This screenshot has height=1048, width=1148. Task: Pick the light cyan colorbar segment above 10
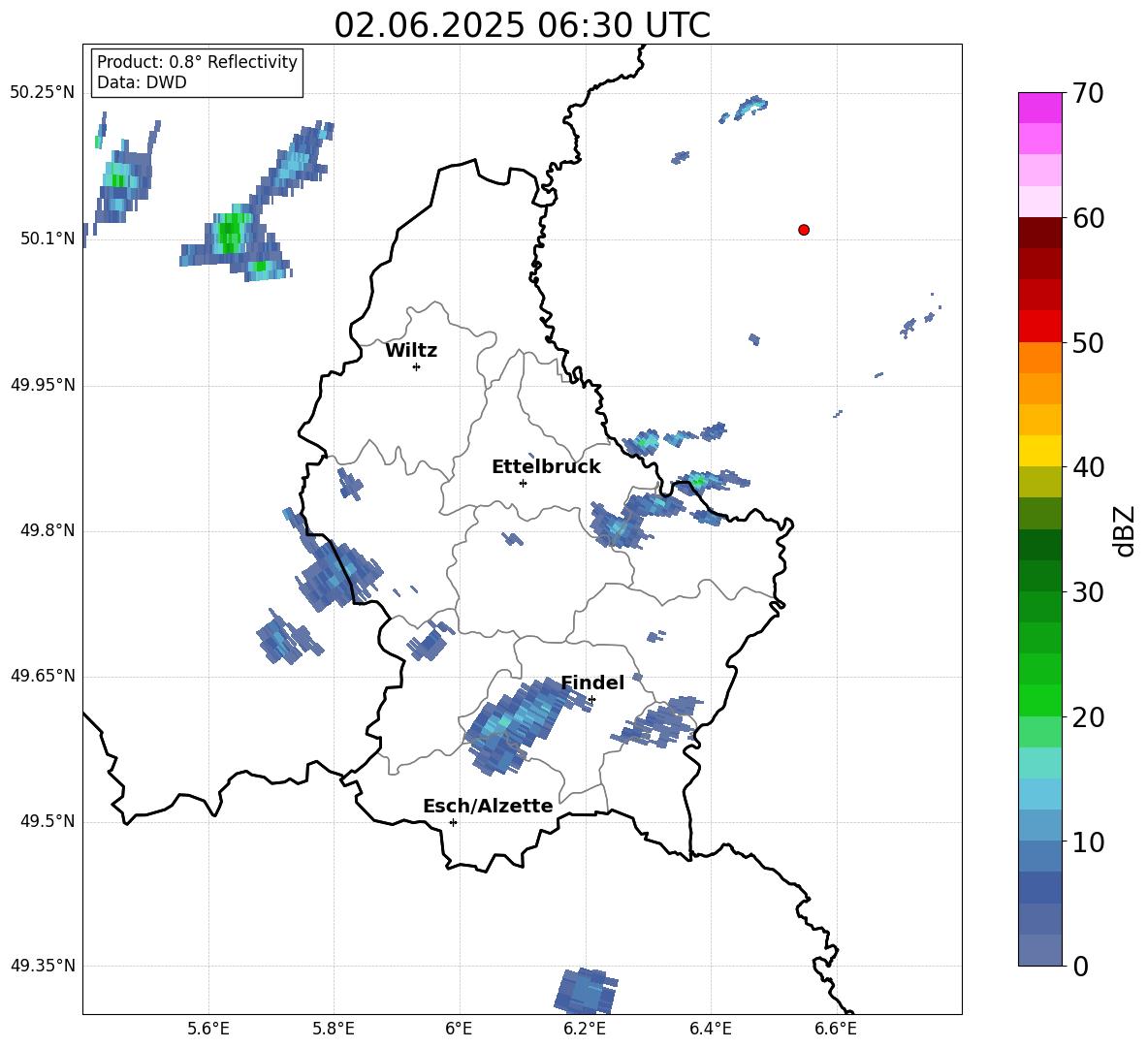coord(1039,794)
